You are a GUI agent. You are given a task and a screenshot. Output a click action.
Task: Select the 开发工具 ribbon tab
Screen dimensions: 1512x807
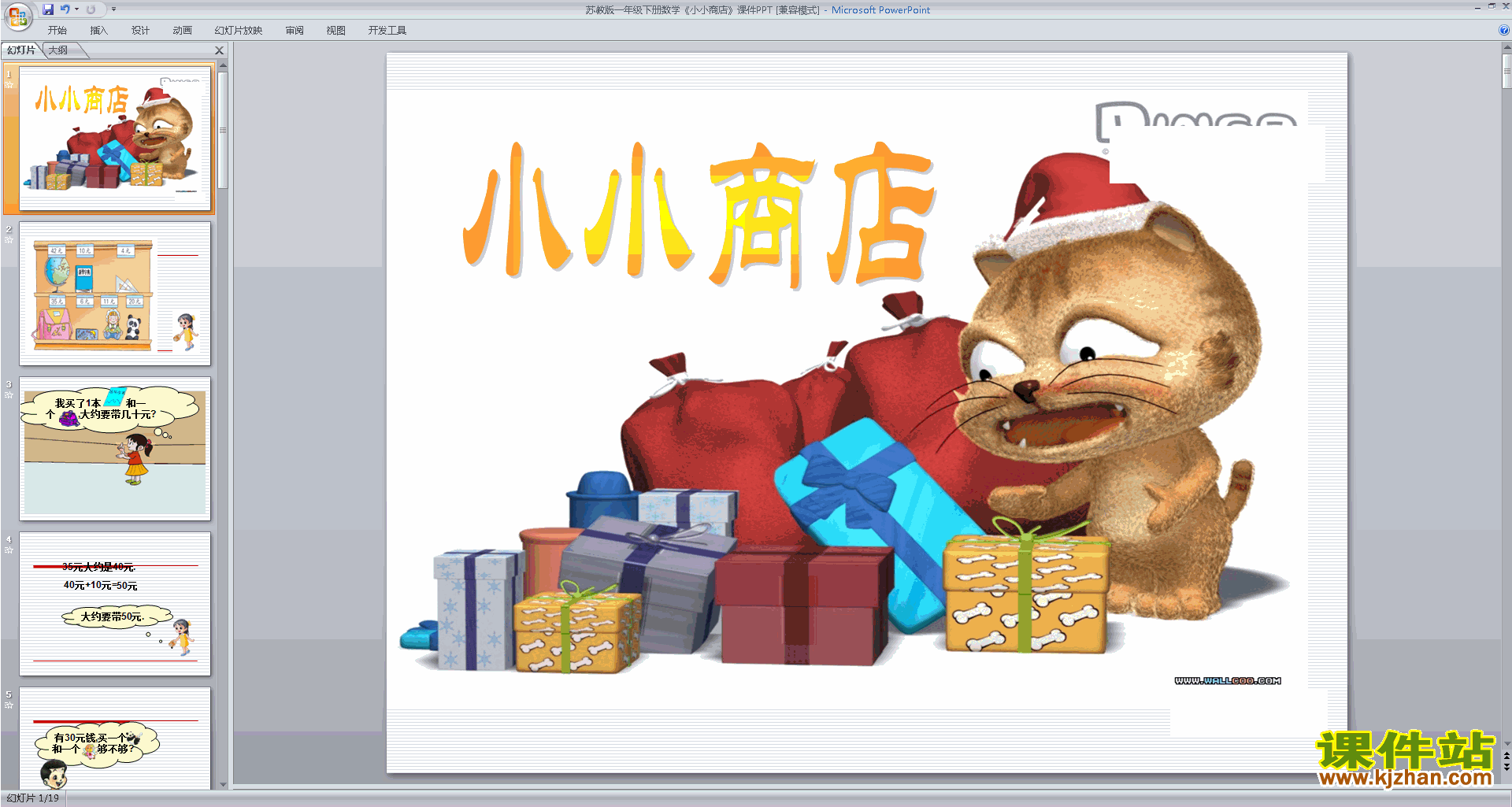[387, 31]
